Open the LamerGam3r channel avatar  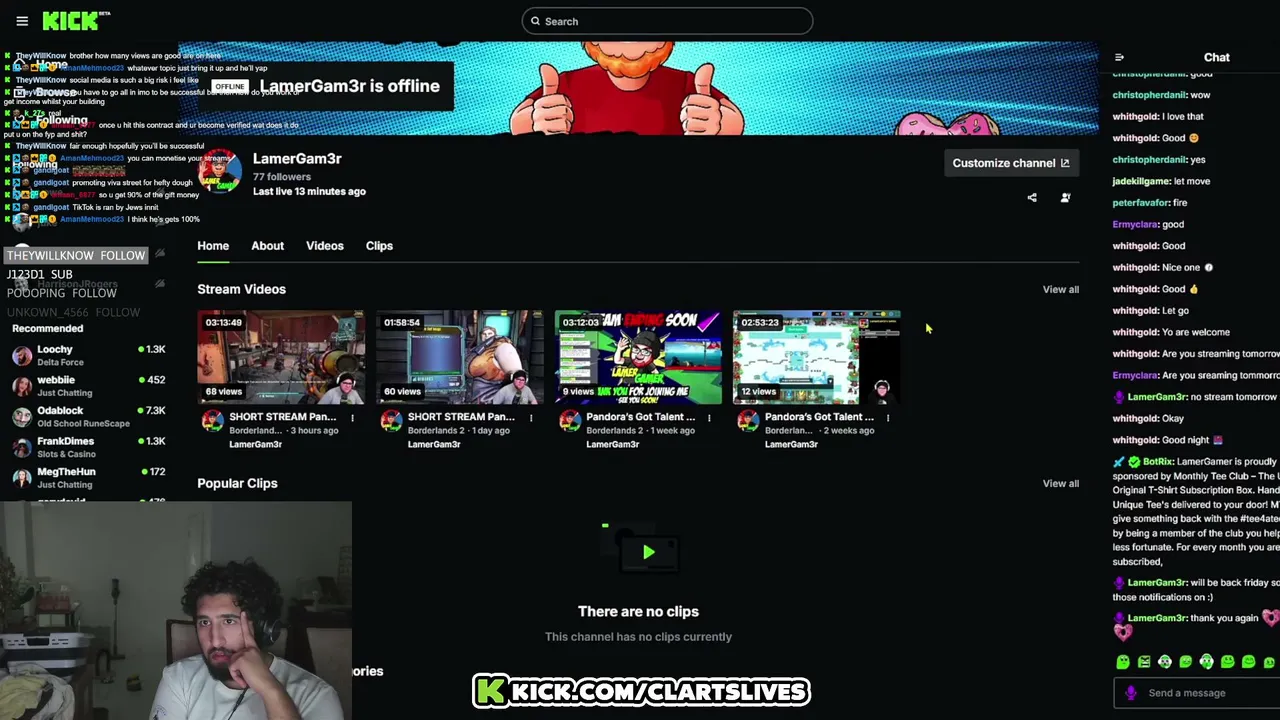tap(219, 173)
